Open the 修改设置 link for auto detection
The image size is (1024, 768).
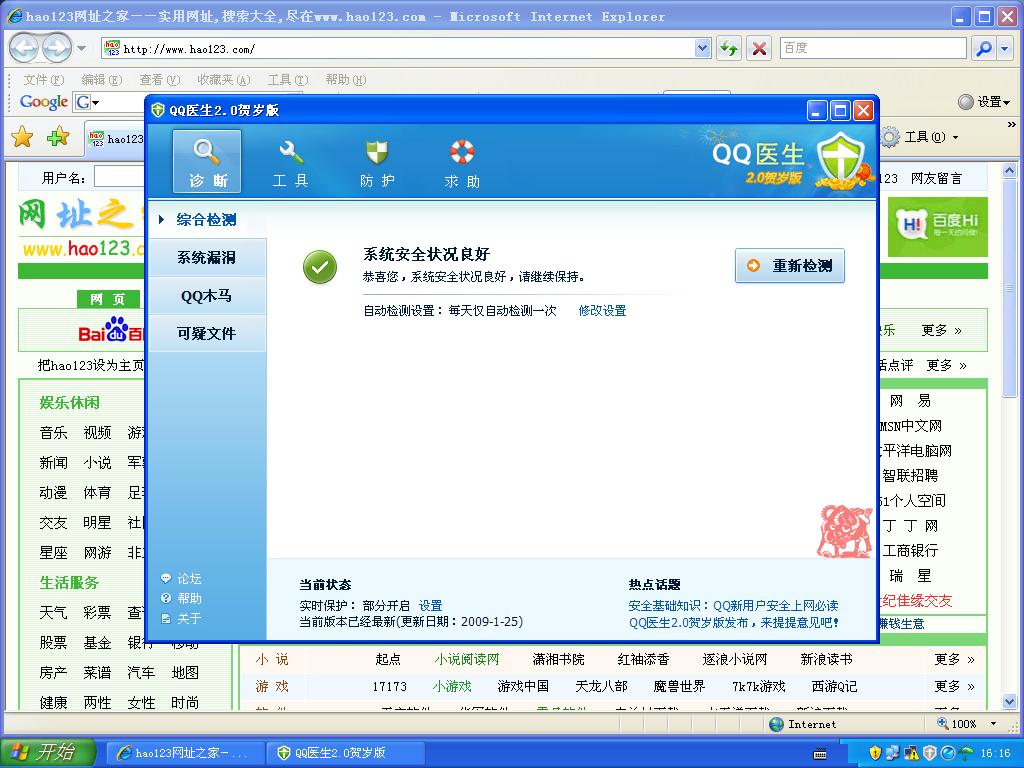[x=602, y=311]
